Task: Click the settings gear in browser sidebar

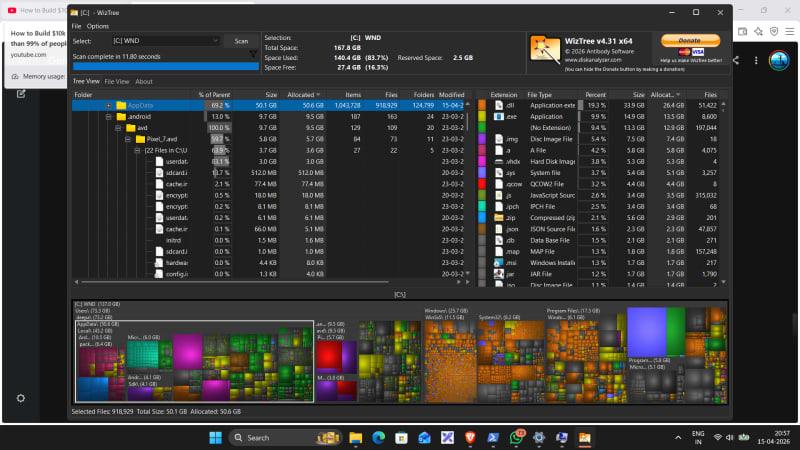Action: coord(20,398)
